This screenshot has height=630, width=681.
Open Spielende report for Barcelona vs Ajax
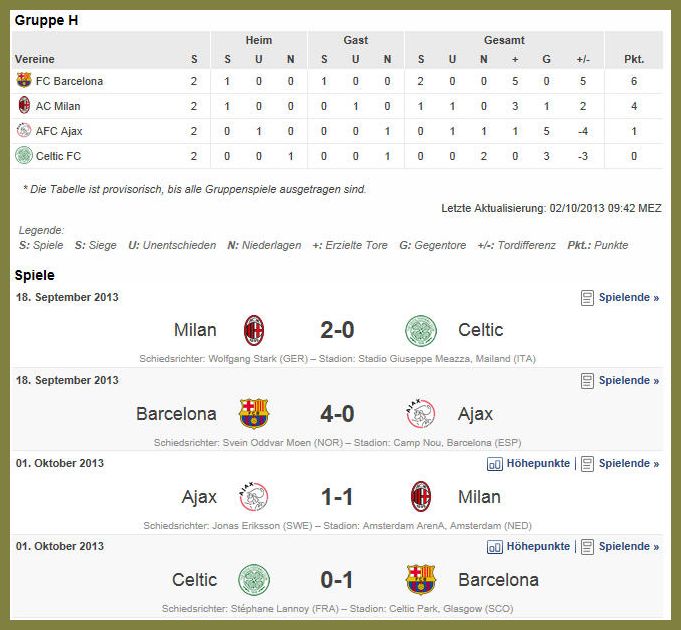[620, 381]
